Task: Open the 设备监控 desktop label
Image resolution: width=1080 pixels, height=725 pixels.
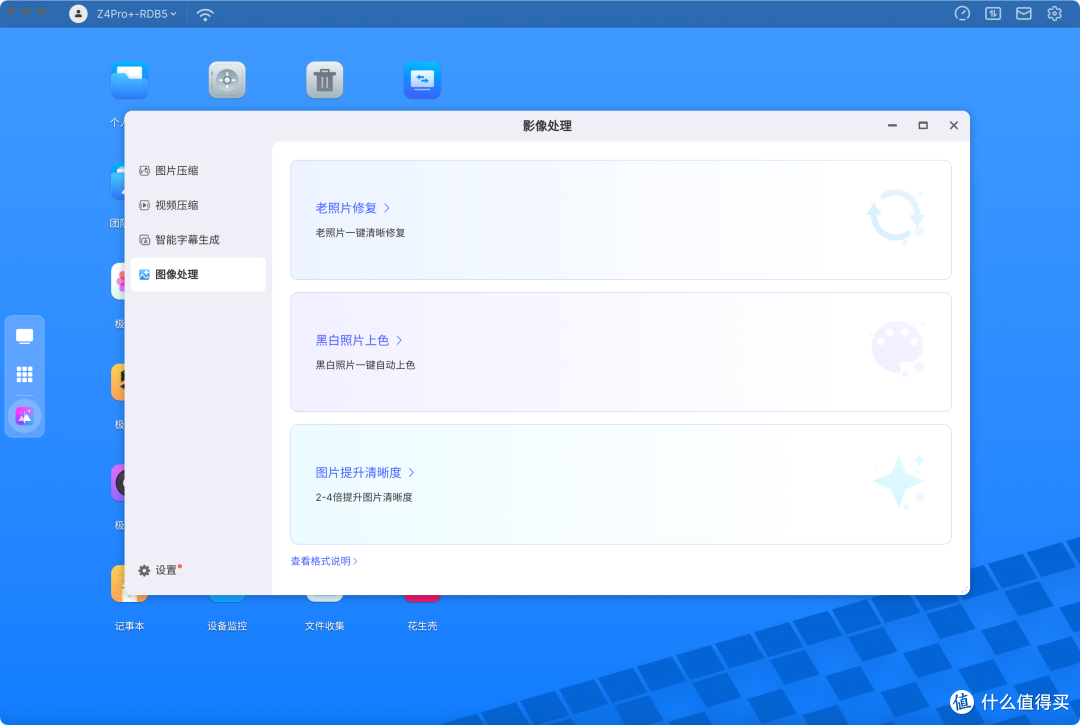Action: pos(227,626)
